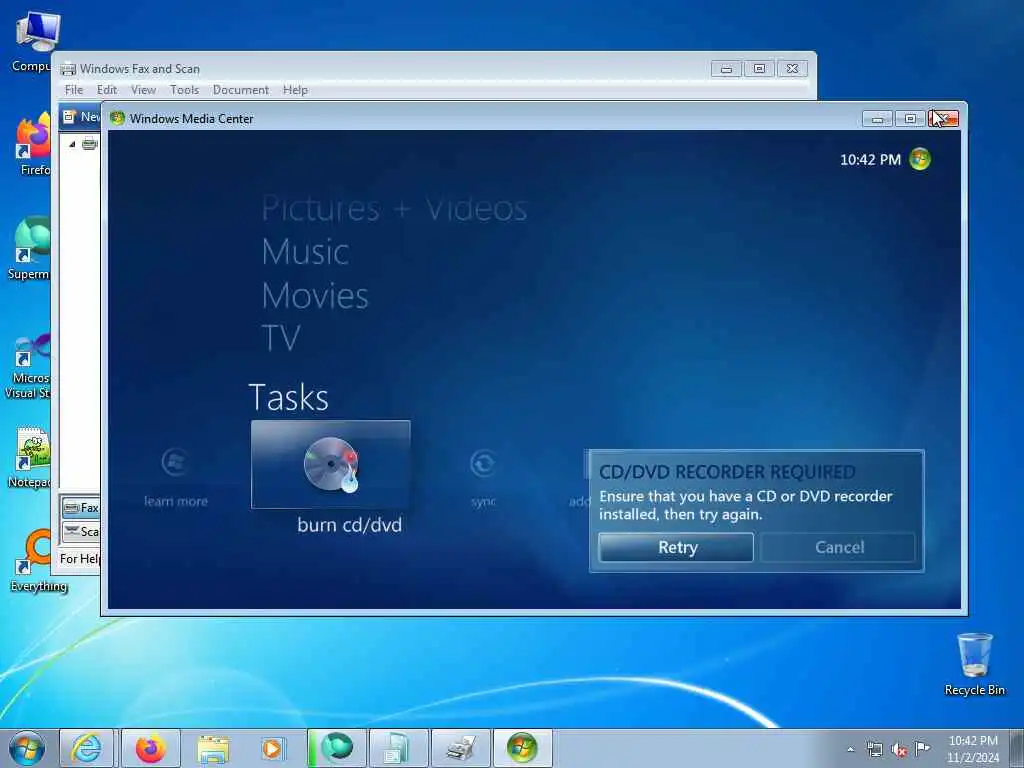Maximize the Windows Fax and Scan window
This screenshot has width=1024, height=768.
(759, 69)
